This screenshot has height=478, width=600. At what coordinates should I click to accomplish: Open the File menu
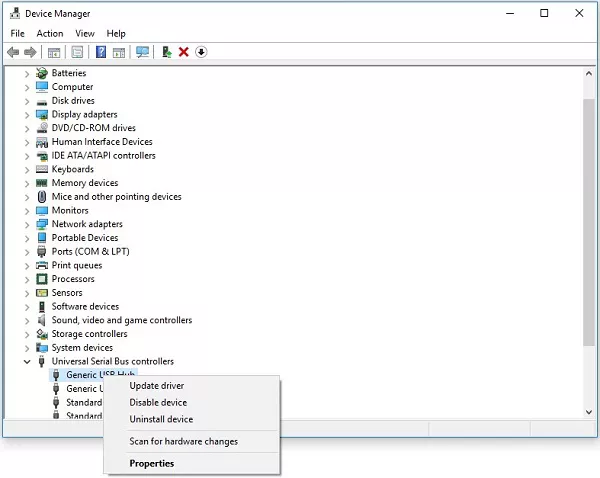(17, 34)
